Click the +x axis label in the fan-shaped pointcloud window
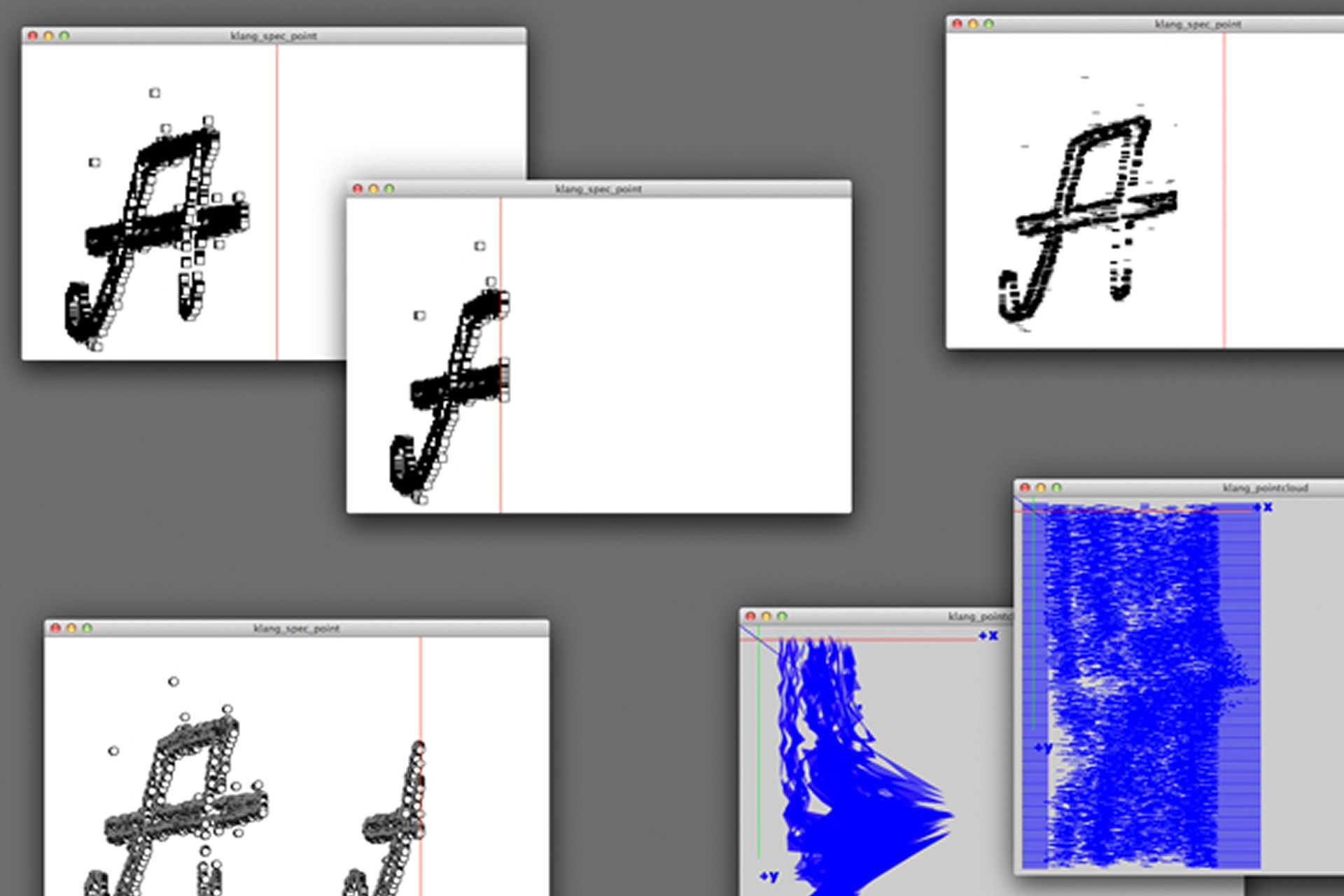 (988, 636)
